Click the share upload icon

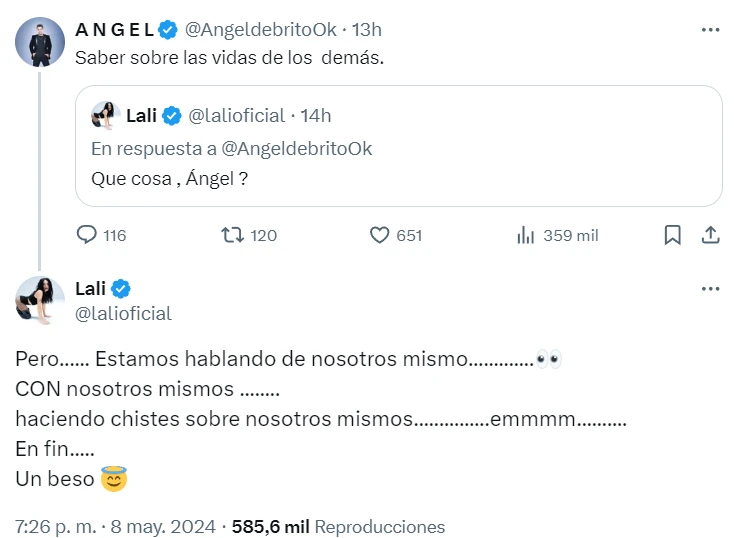(710, 235)
